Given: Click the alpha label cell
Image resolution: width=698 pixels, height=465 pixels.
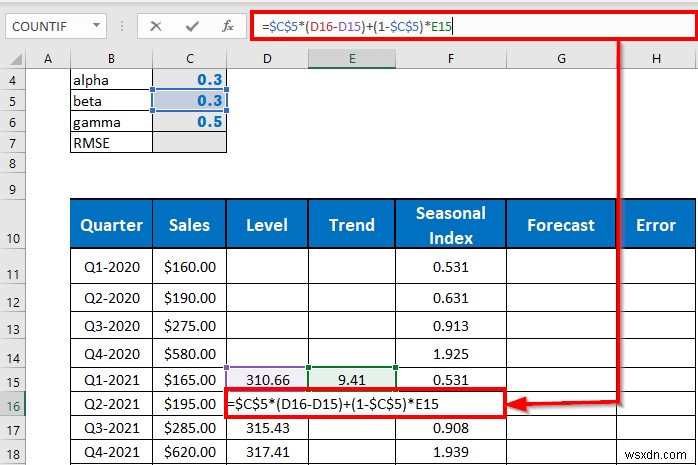Looking at the screenshot, I should [x=111, y=80].
